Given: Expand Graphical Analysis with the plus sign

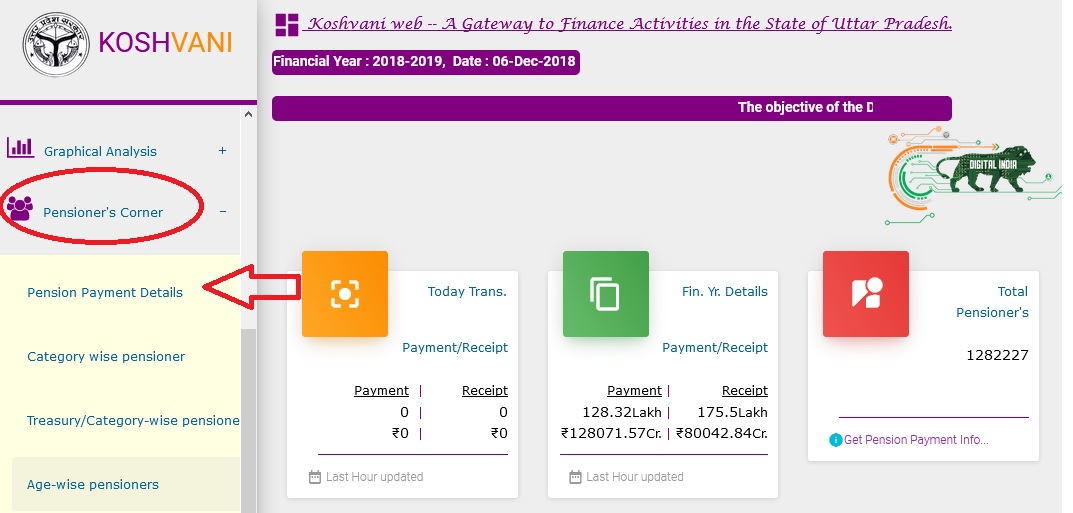Looking at the screenshot, I should point(223,151).
